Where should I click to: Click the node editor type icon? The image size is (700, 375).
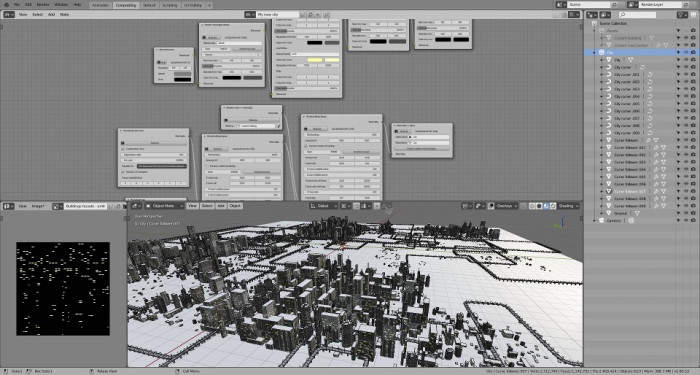click(9, 14)
